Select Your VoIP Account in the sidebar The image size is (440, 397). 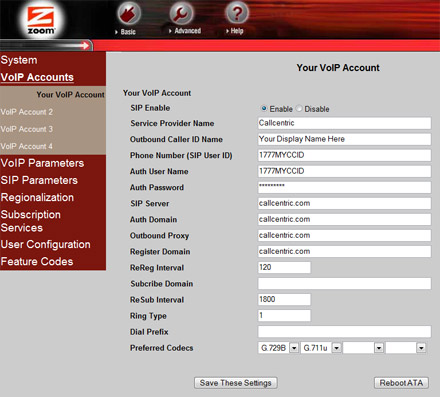click(x=70, y=95)
